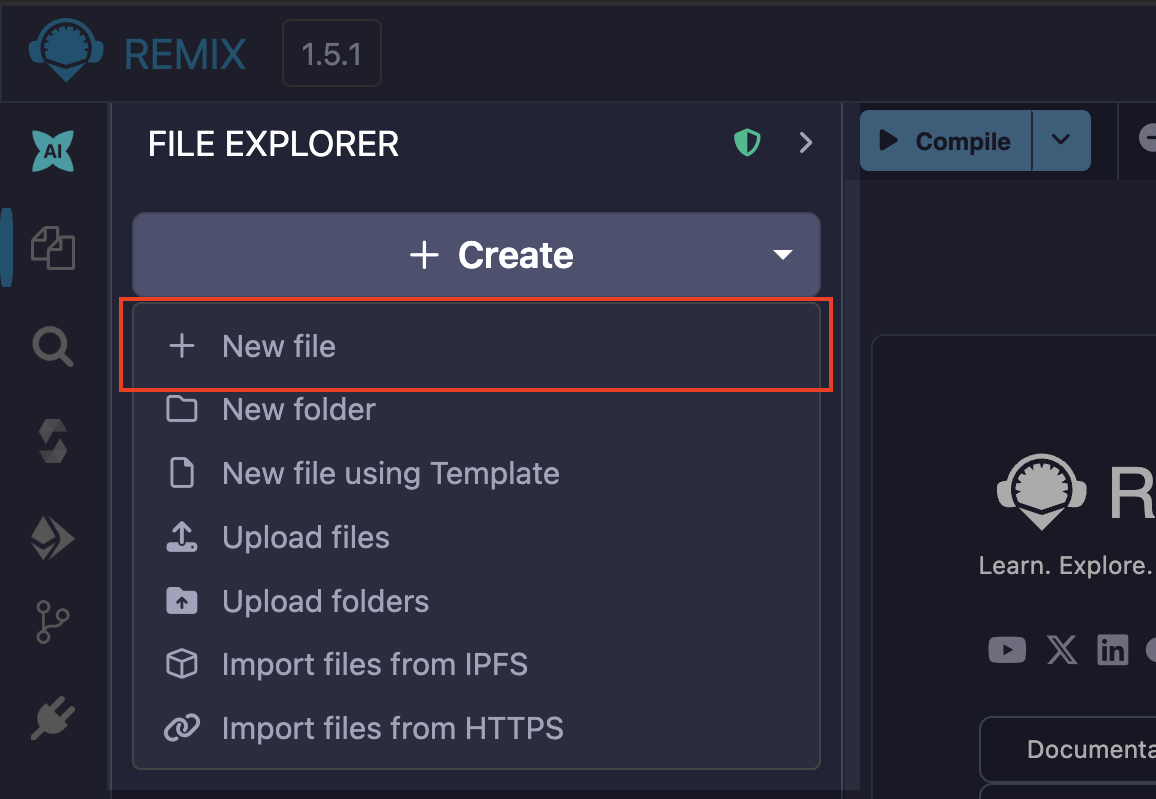Viewport: 1156px width, 799px height.
Task: Click the chevron next to File Explorer
Action: [x=806, y=142]
